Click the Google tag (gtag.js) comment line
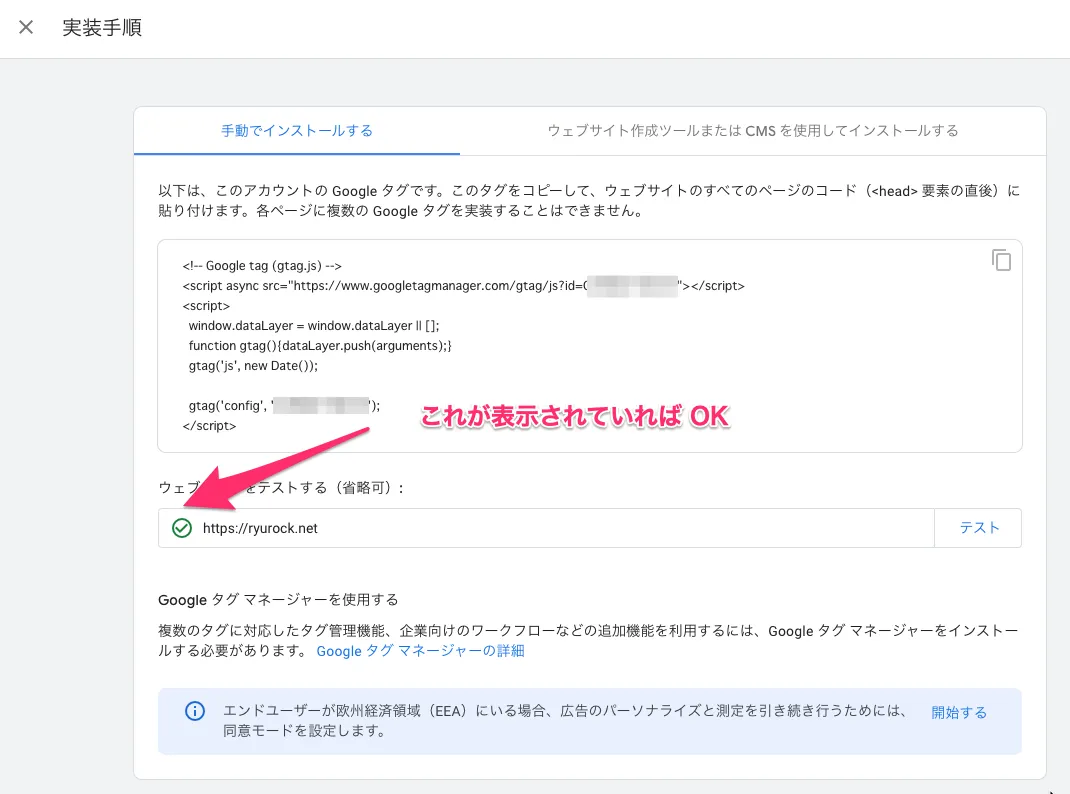 pos(262,266)
